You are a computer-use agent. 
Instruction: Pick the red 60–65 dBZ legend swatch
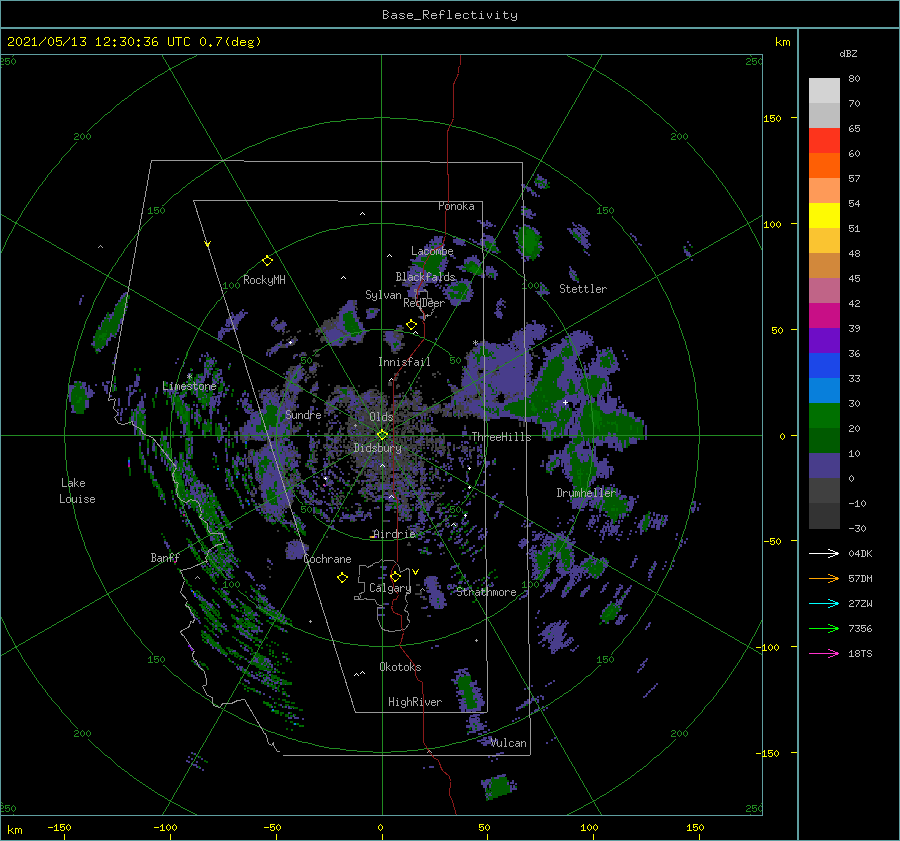pos(824,141)
